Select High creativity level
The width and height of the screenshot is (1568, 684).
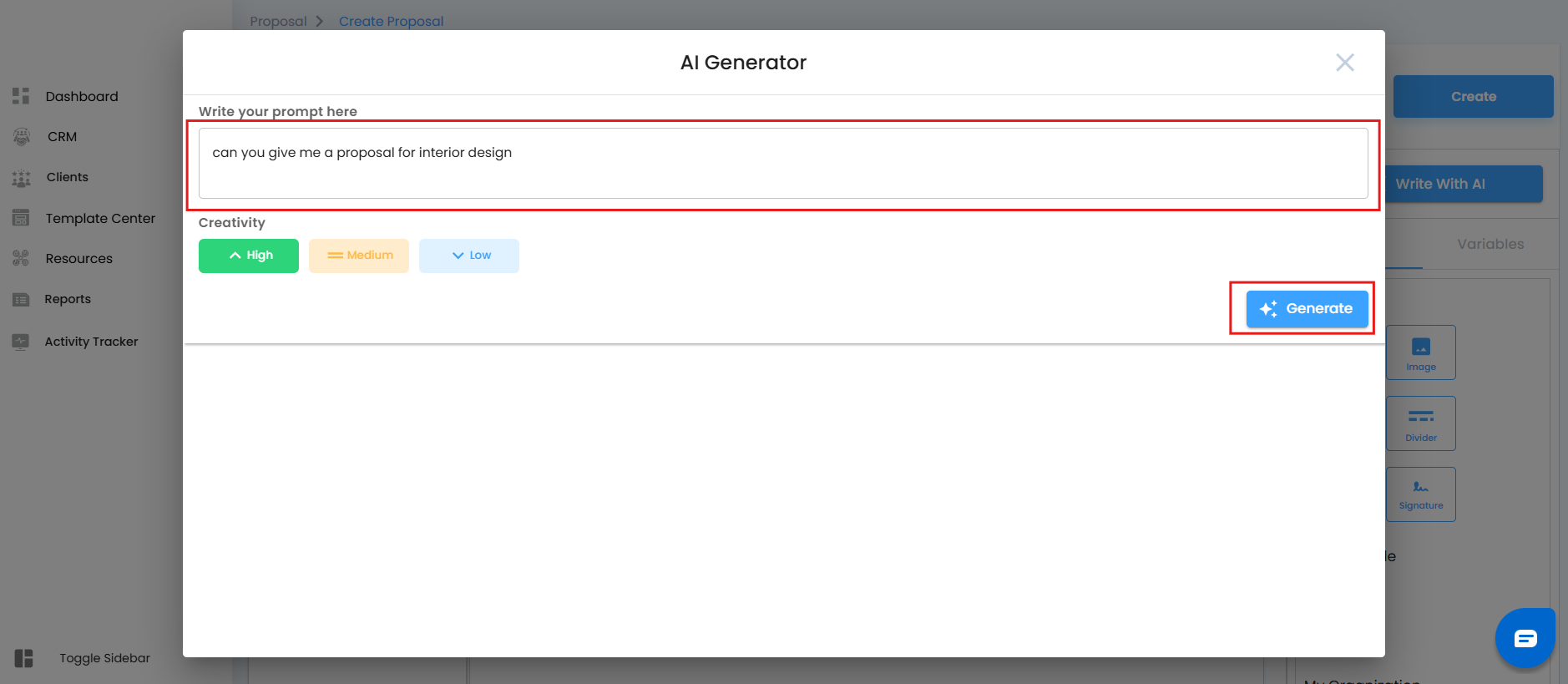pyautogui.click(x=249, y=256)
